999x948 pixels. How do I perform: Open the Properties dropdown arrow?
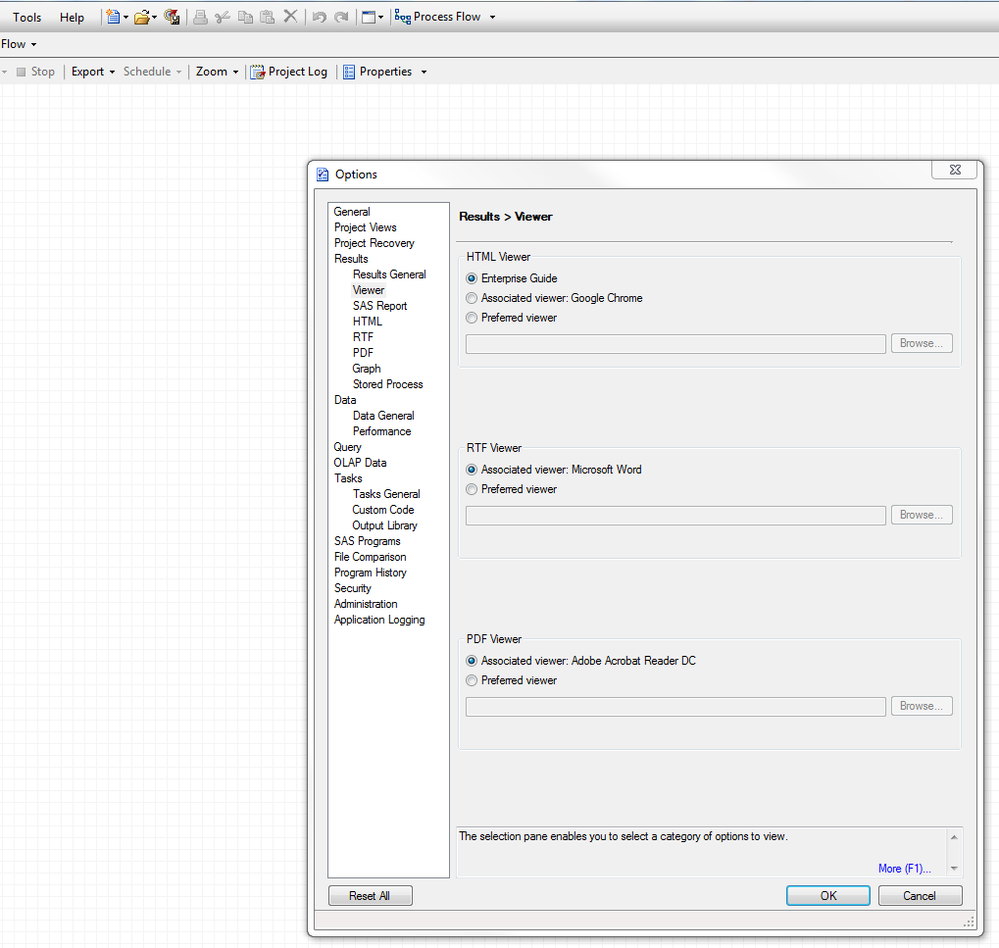424,72
